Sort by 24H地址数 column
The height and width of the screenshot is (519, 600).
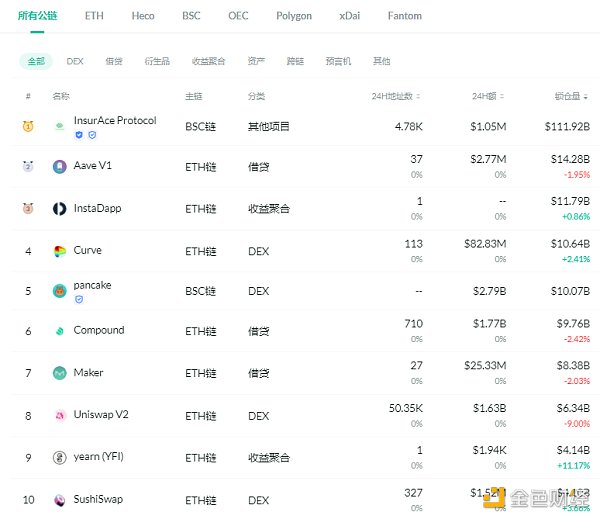pos(395,97)
